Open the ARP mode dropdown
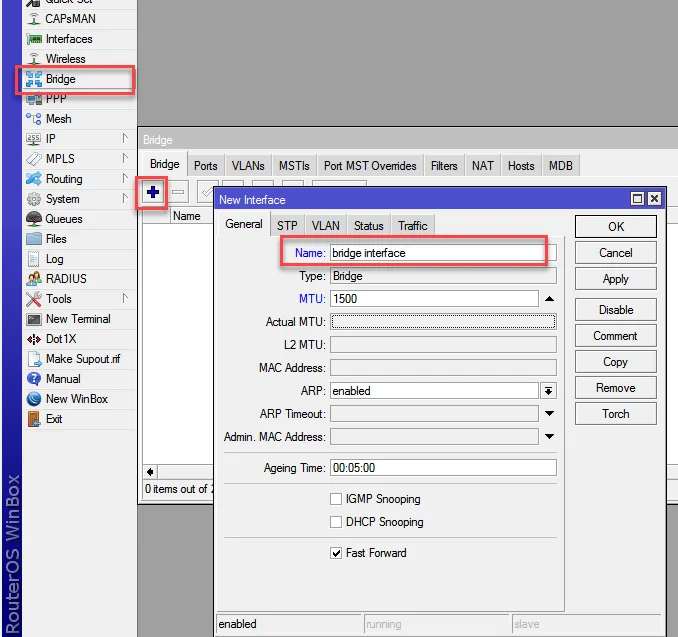678x637 pixels. coord(549,391)
